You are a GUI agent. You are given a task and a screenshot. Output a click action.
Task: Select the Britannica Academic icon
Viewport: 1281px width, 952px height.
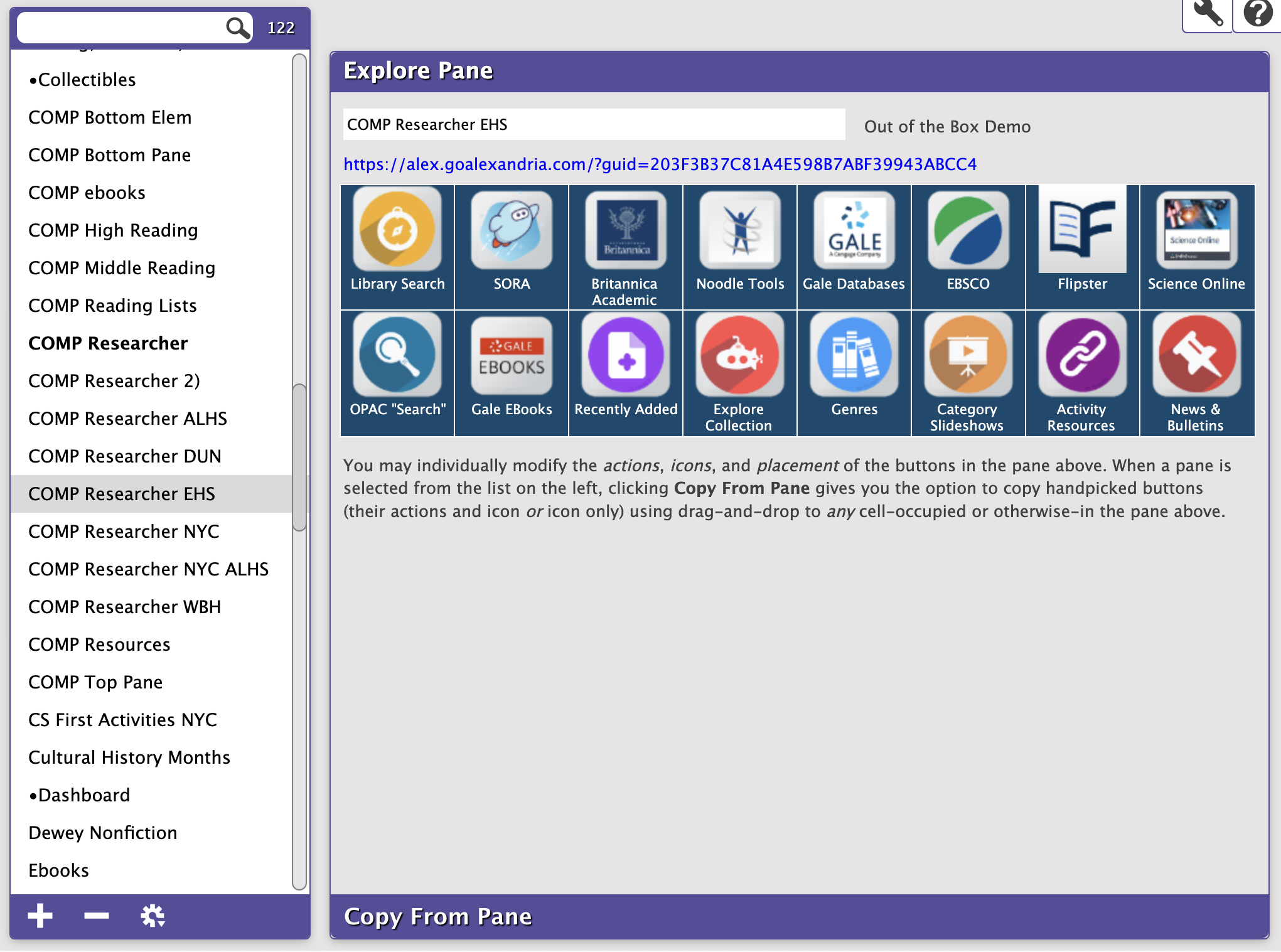click(x=625, y=230)
